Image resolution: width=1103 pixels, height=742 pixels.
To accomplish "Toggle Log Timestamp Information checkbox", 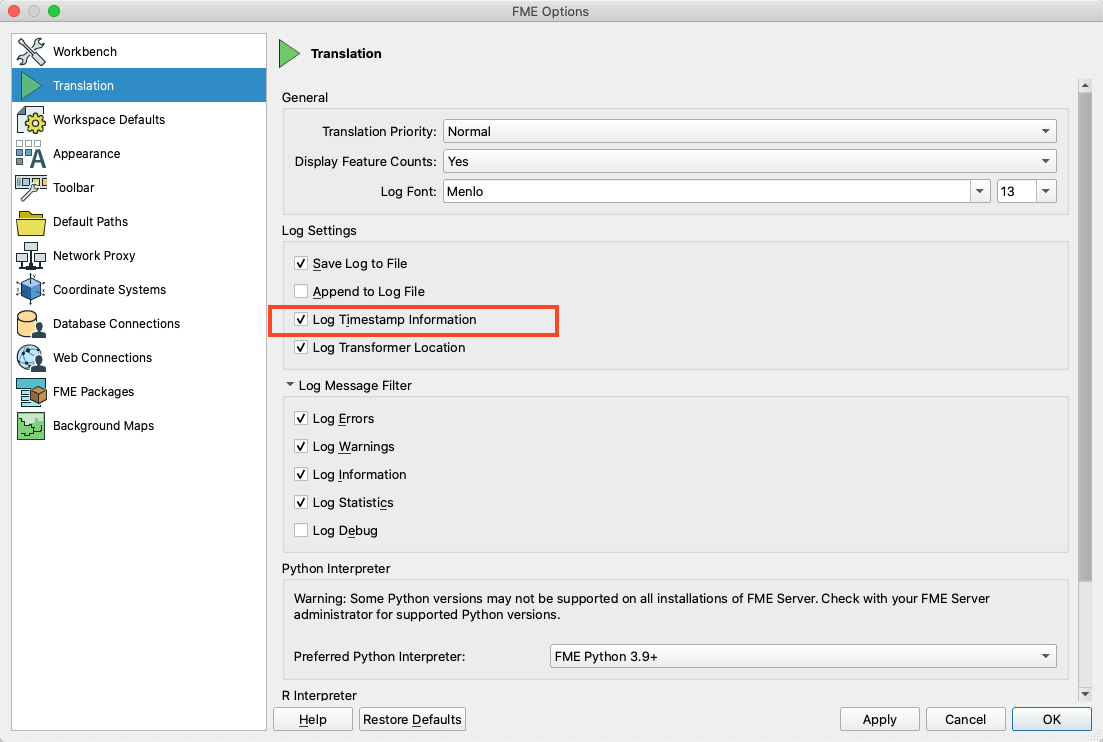I will point(301,319).
